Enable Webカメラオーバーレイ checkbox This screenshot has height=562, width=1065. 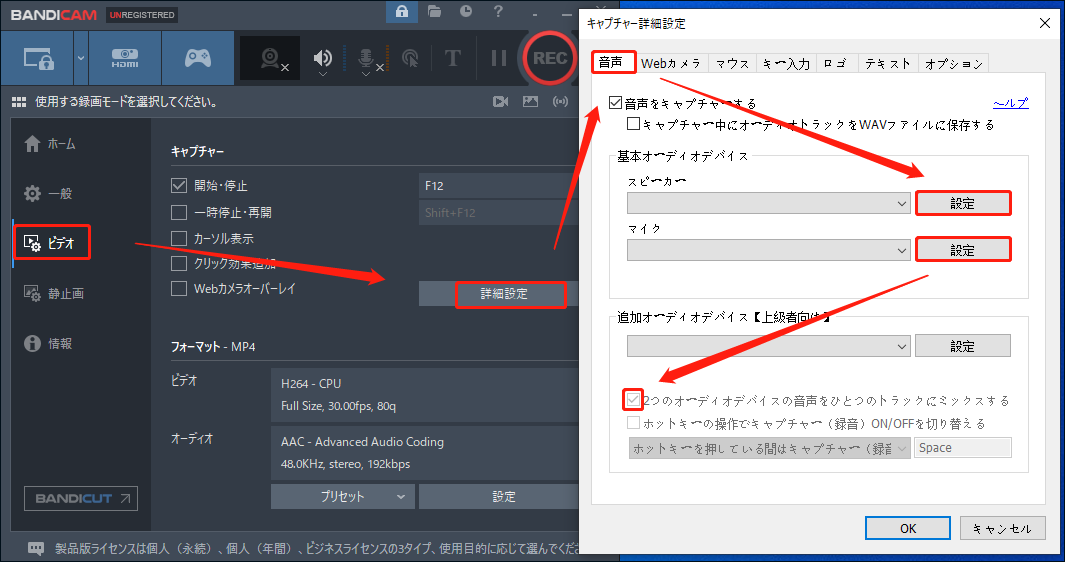tap(179, 289)
